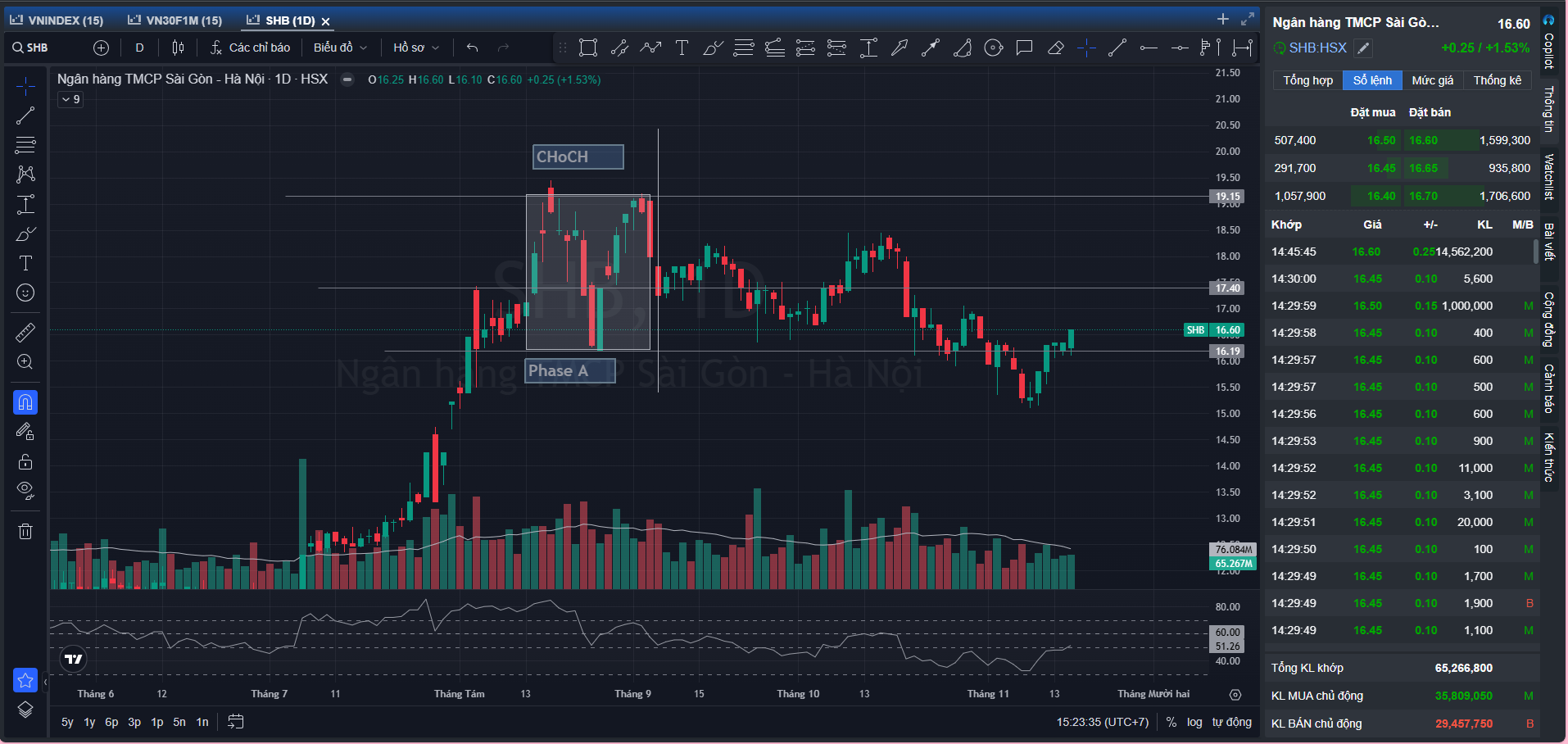Click the SHB symbol search field
1568x744 pixels.
(47, 48)
